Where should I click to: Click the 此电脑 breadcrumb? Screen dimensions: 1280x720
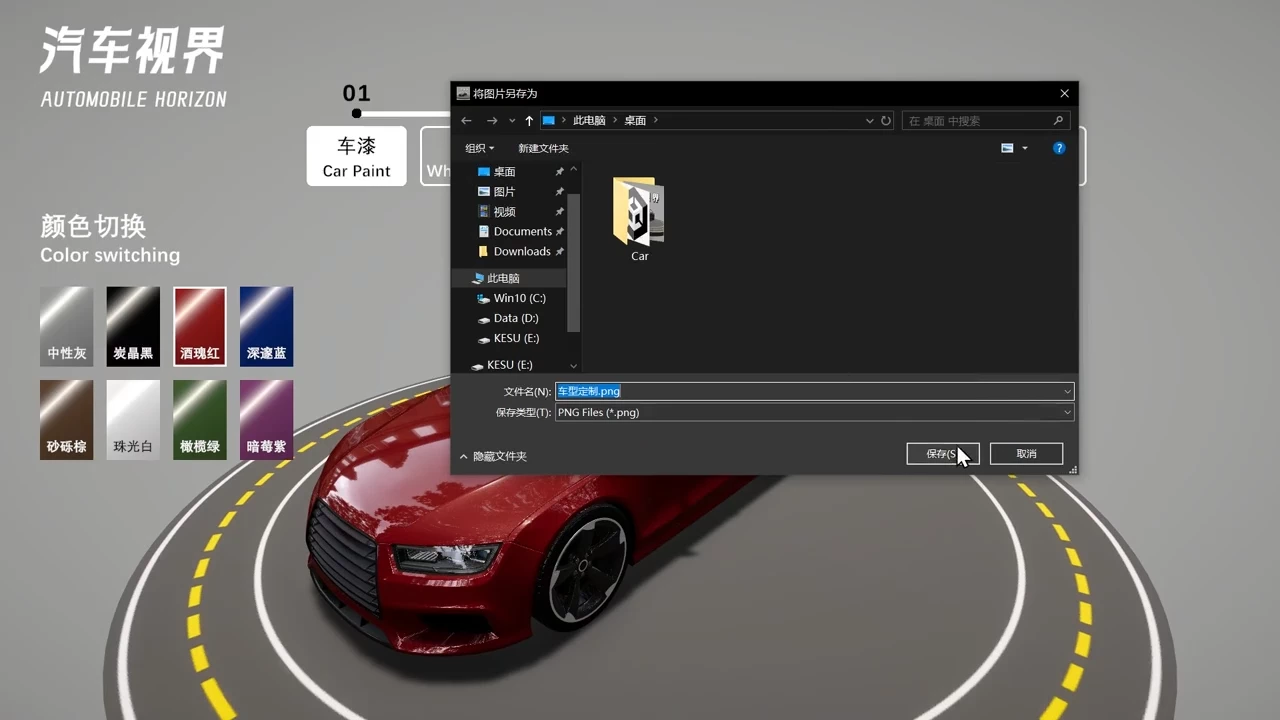coord(589,120)
